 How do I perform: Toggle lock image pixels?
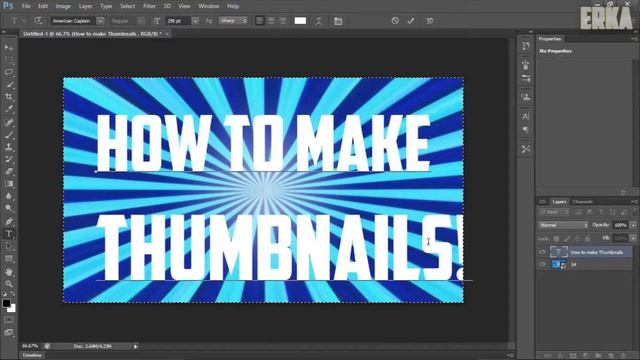[x=567, y=238]
